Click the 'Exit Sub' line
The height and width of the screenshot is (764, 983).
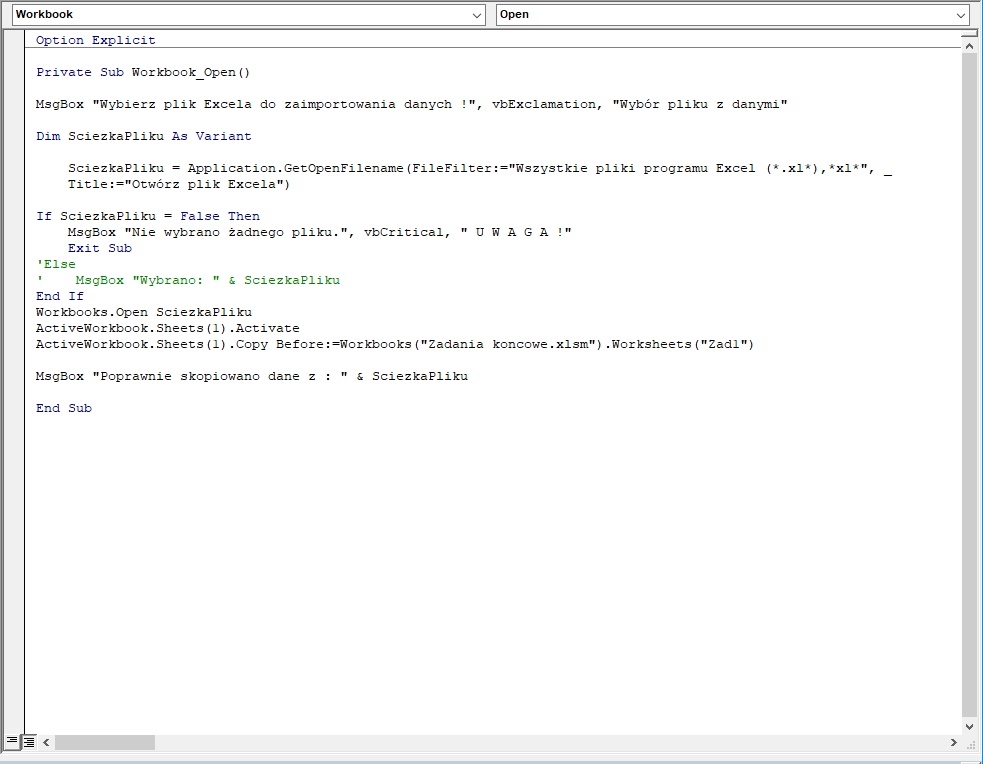[100, 248]
